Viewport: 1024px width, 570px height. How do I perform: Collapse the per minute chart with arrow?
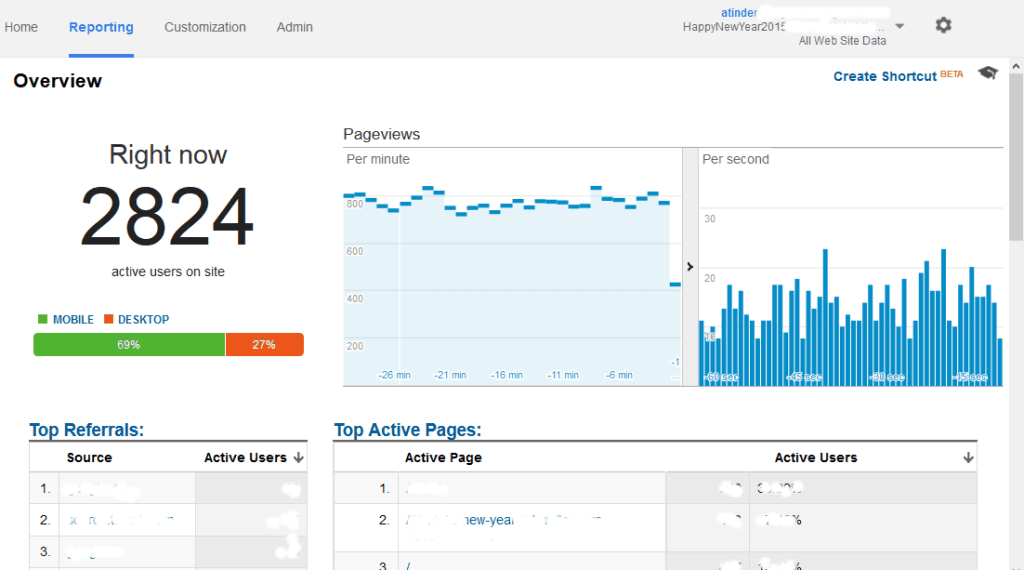point(690,266)
